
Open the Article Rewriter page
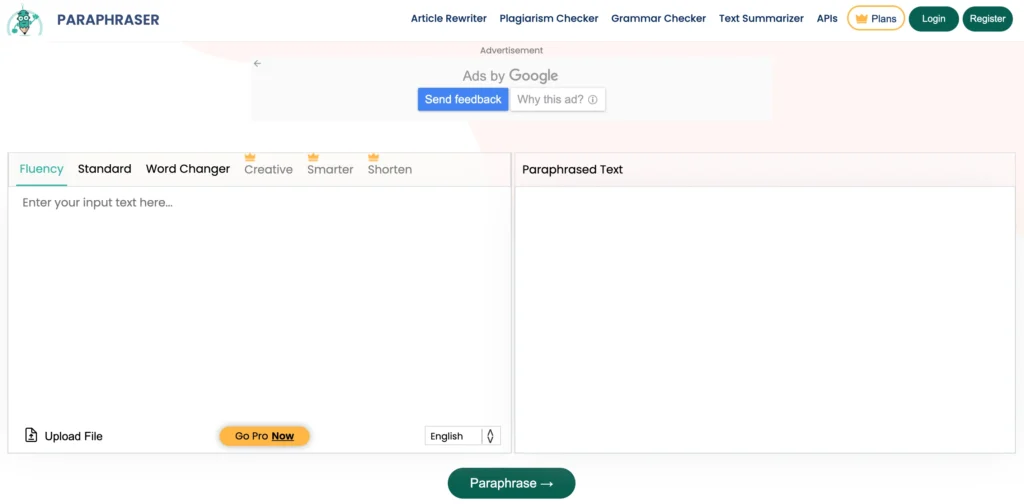pyautogui.click(x=449, y=18)
